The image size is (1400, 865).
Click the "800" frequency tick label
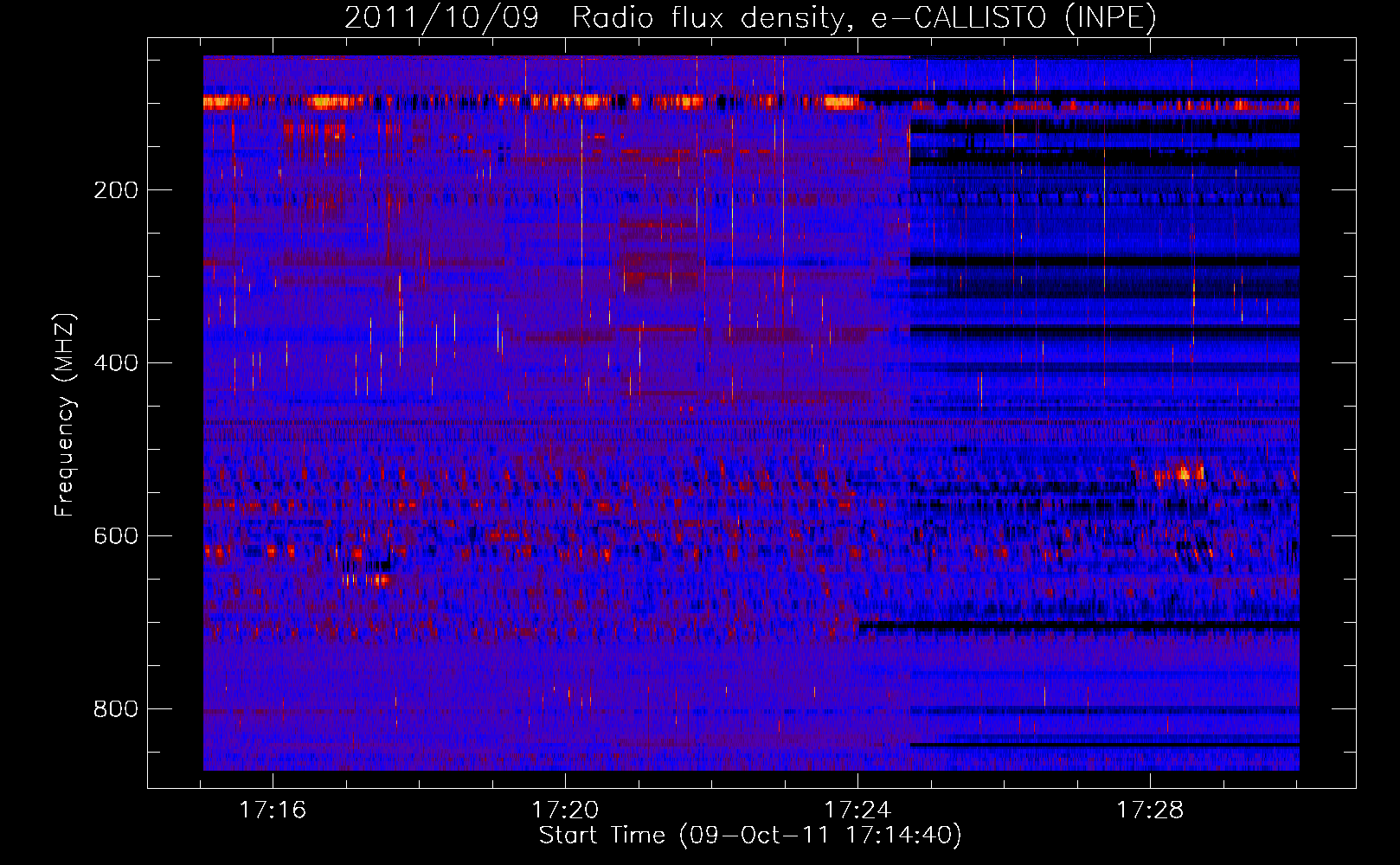click(x=116, y=709)
